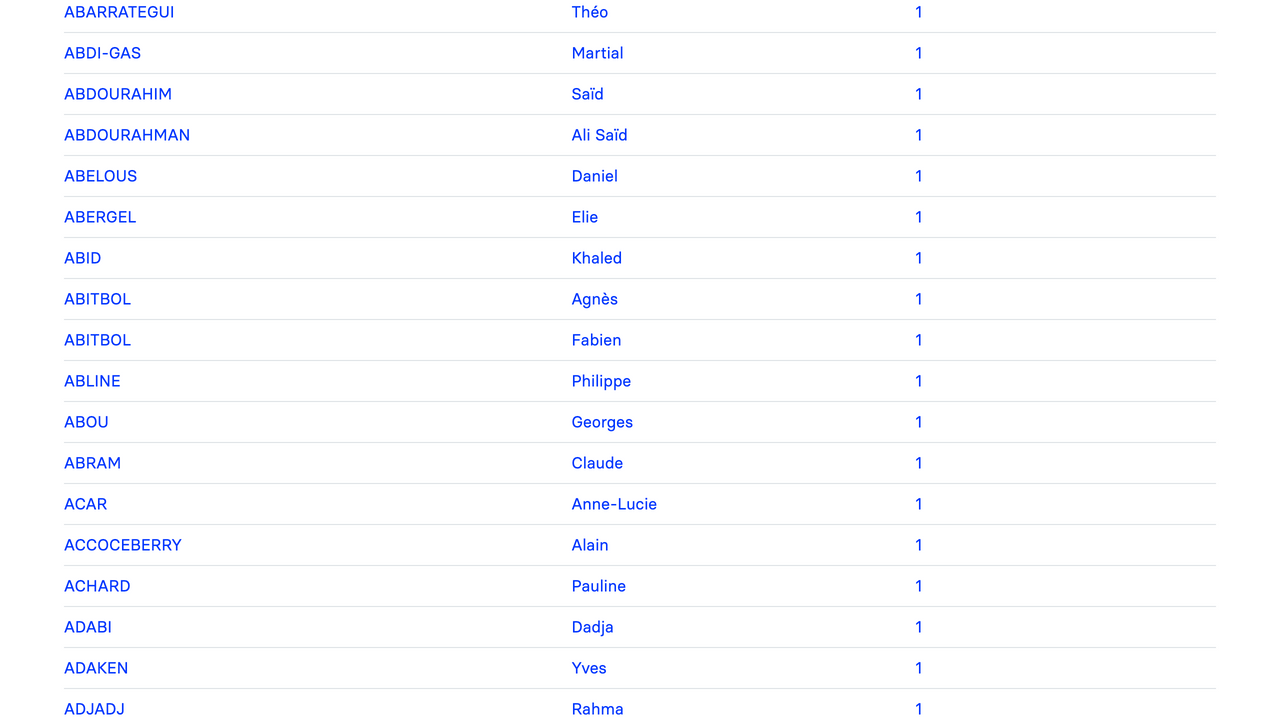The height and width of the screenshot is (720, 1280).
Task: Open the ABDOURAHMAN surname link
Action: [x=127, y=135]
